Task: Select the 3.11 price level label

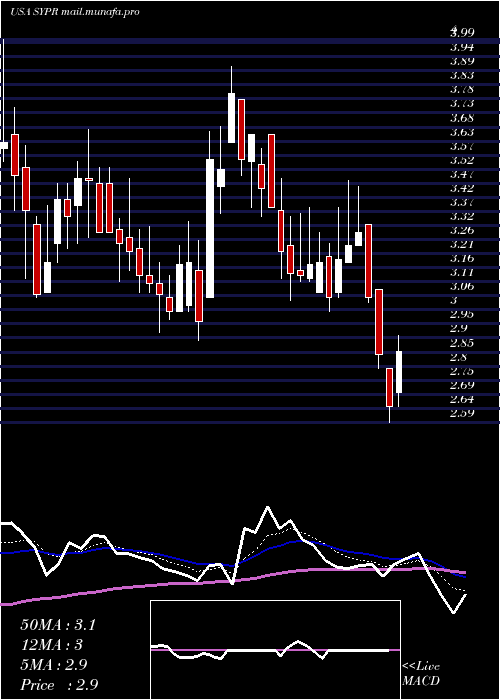Action: click(462, 272)
